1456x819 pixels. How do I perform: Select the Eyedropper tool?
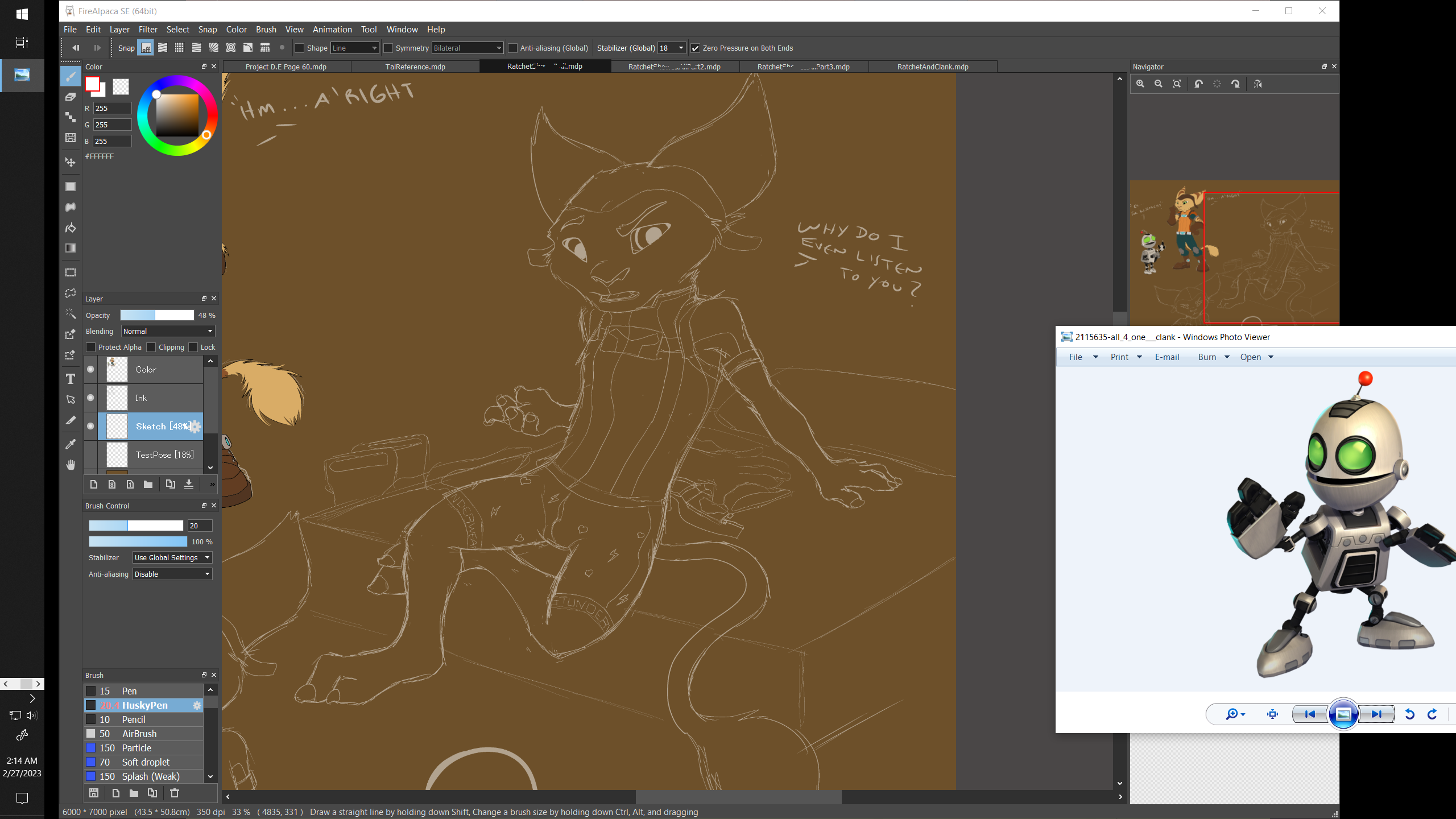(x=71, y=444)
